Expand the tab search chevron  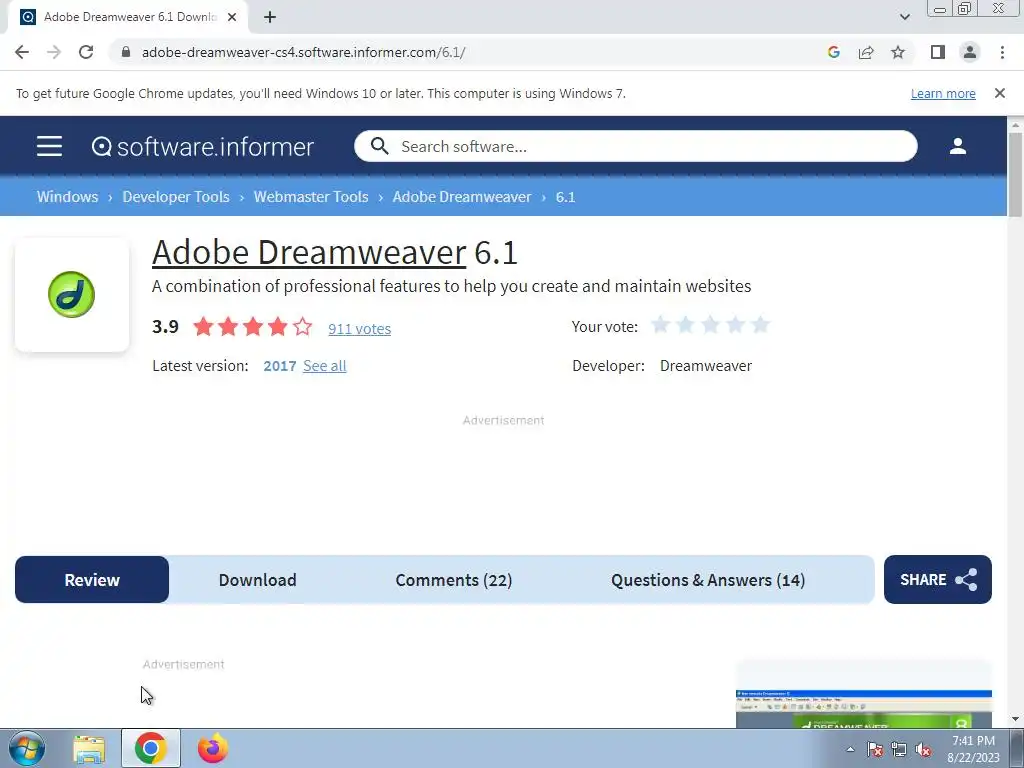[904, 17]
